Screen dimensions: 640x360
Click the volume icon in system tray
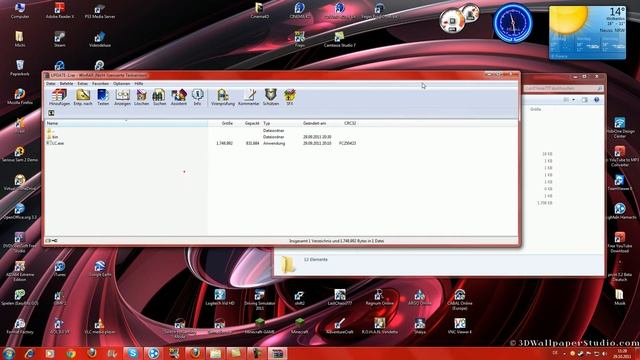click(x=604, y=353)
